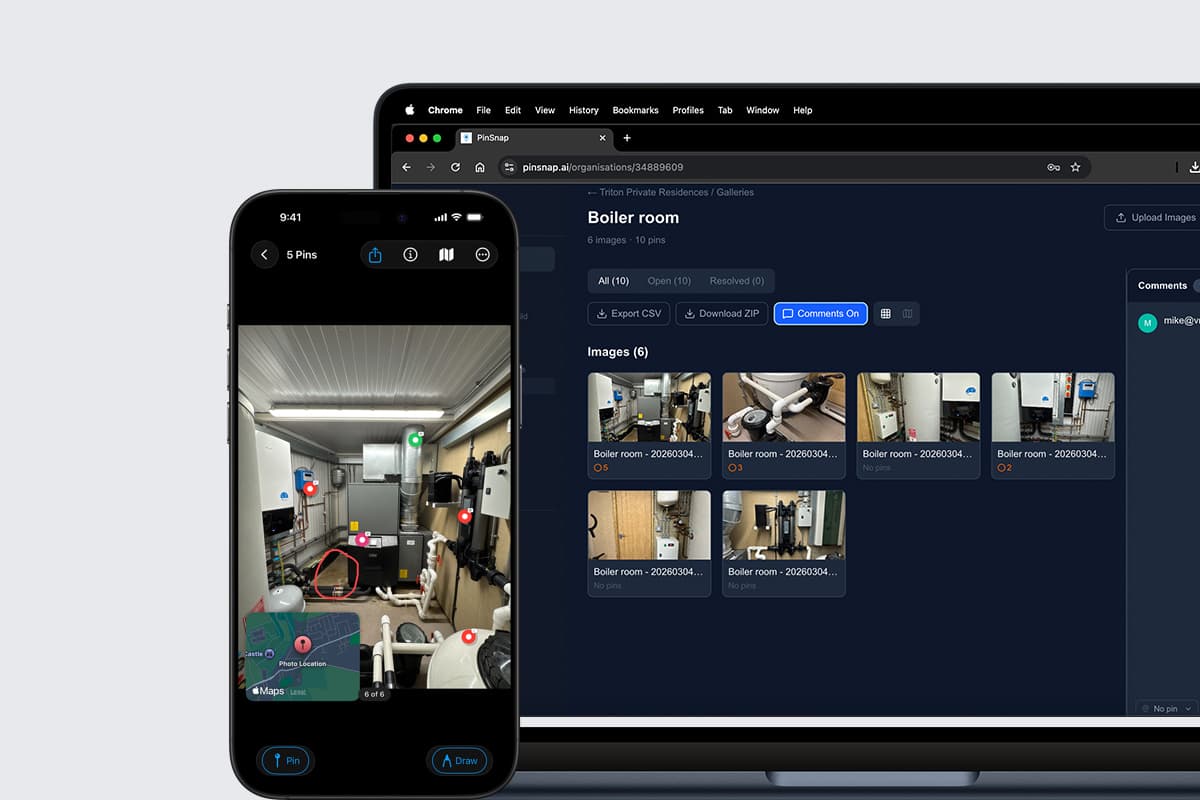Open the map view icon on the phone
1200x800 pixels.
(446, 254)
